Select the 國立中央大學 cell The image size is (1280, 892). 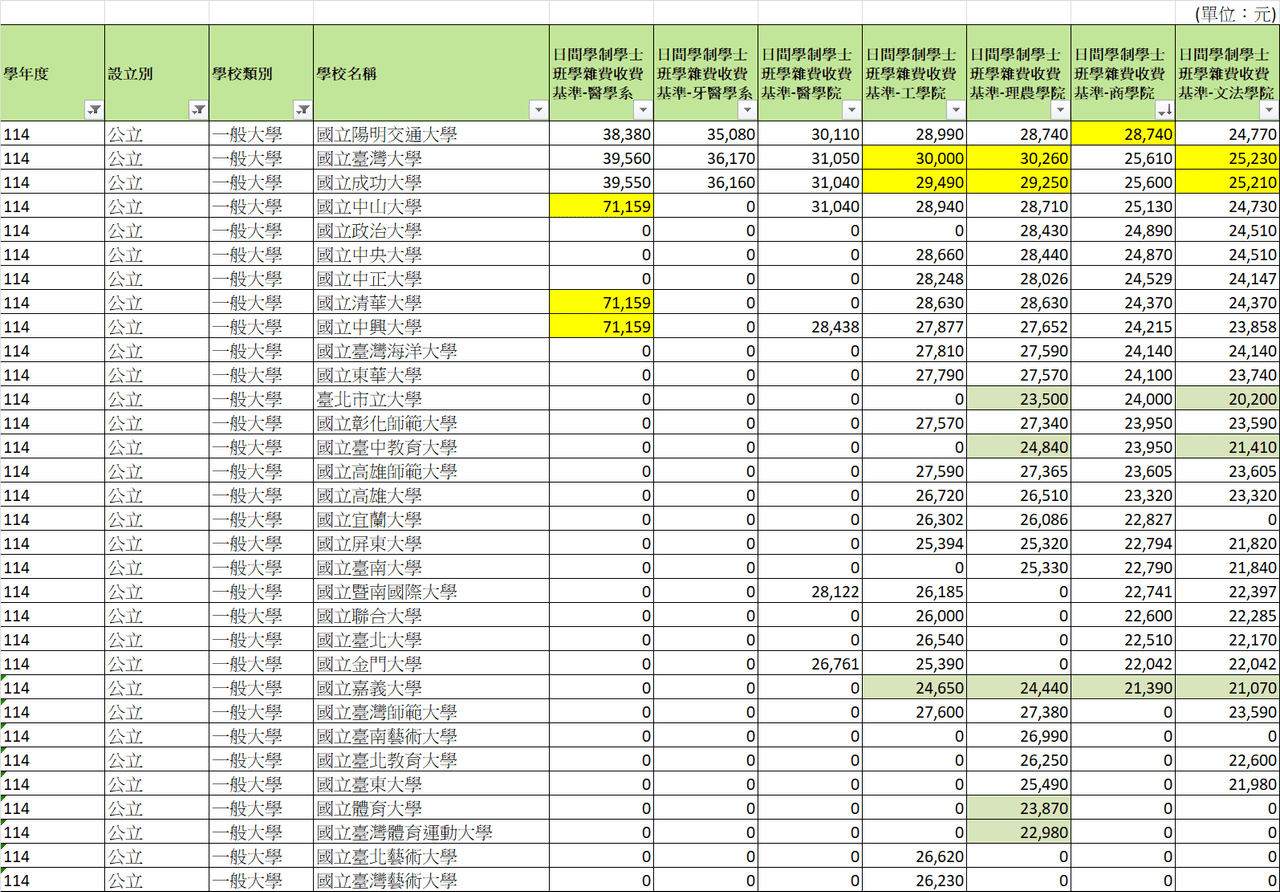pyautogui.click(x=431, y=254)
